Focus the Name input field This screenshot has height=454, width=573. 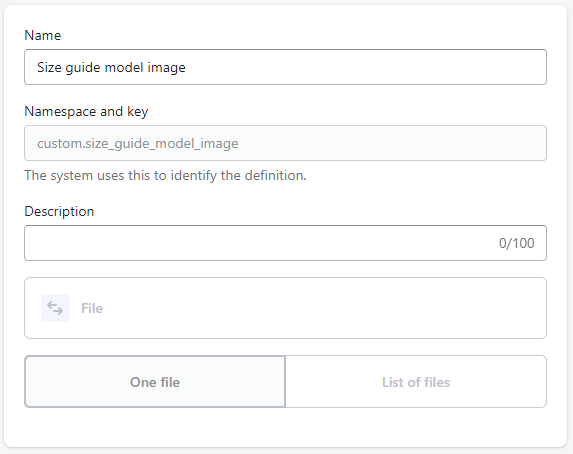tap(285, 67)
